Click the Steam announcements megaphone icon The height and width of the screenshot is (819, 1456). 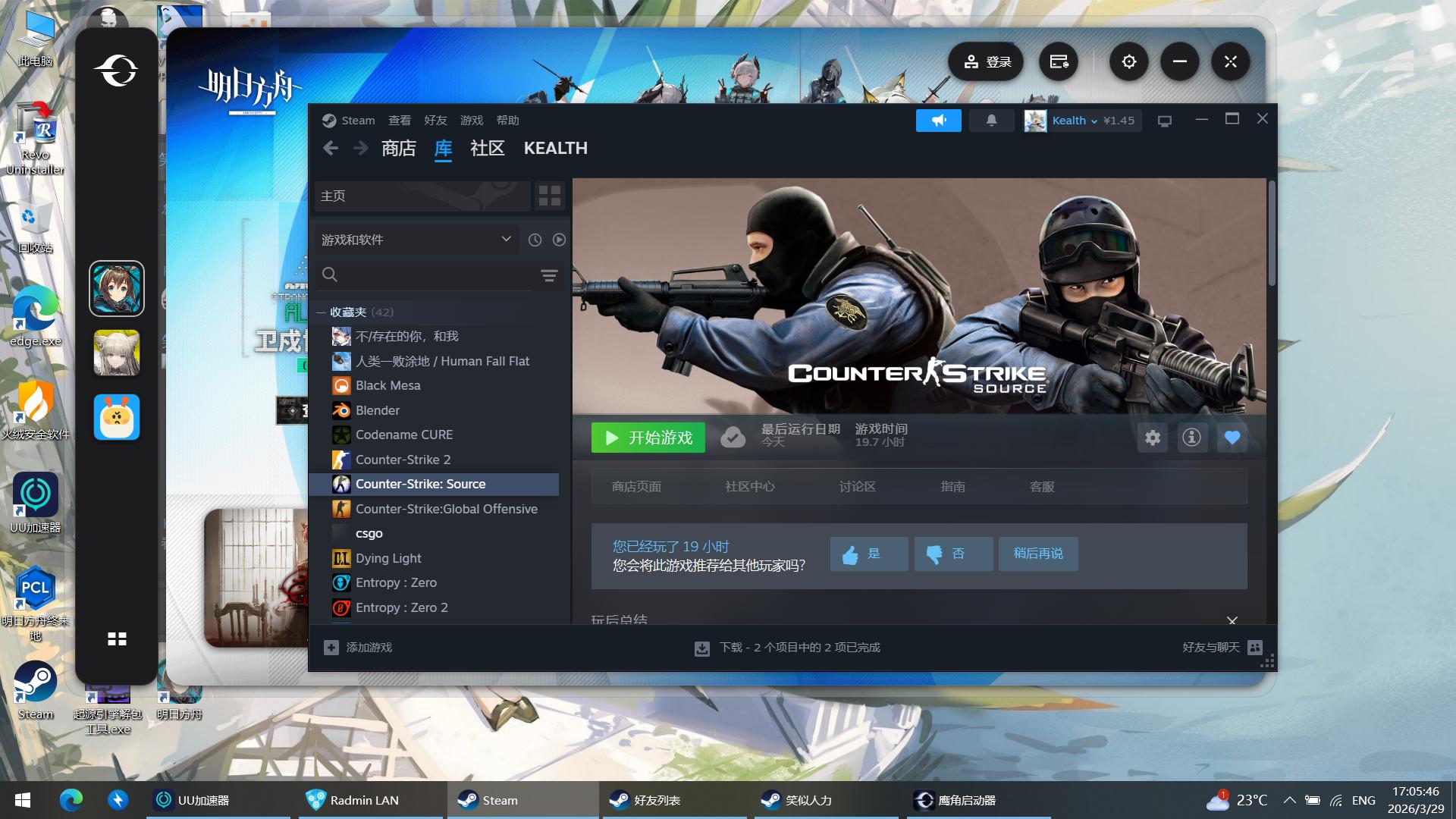click(x=938, y=121)
